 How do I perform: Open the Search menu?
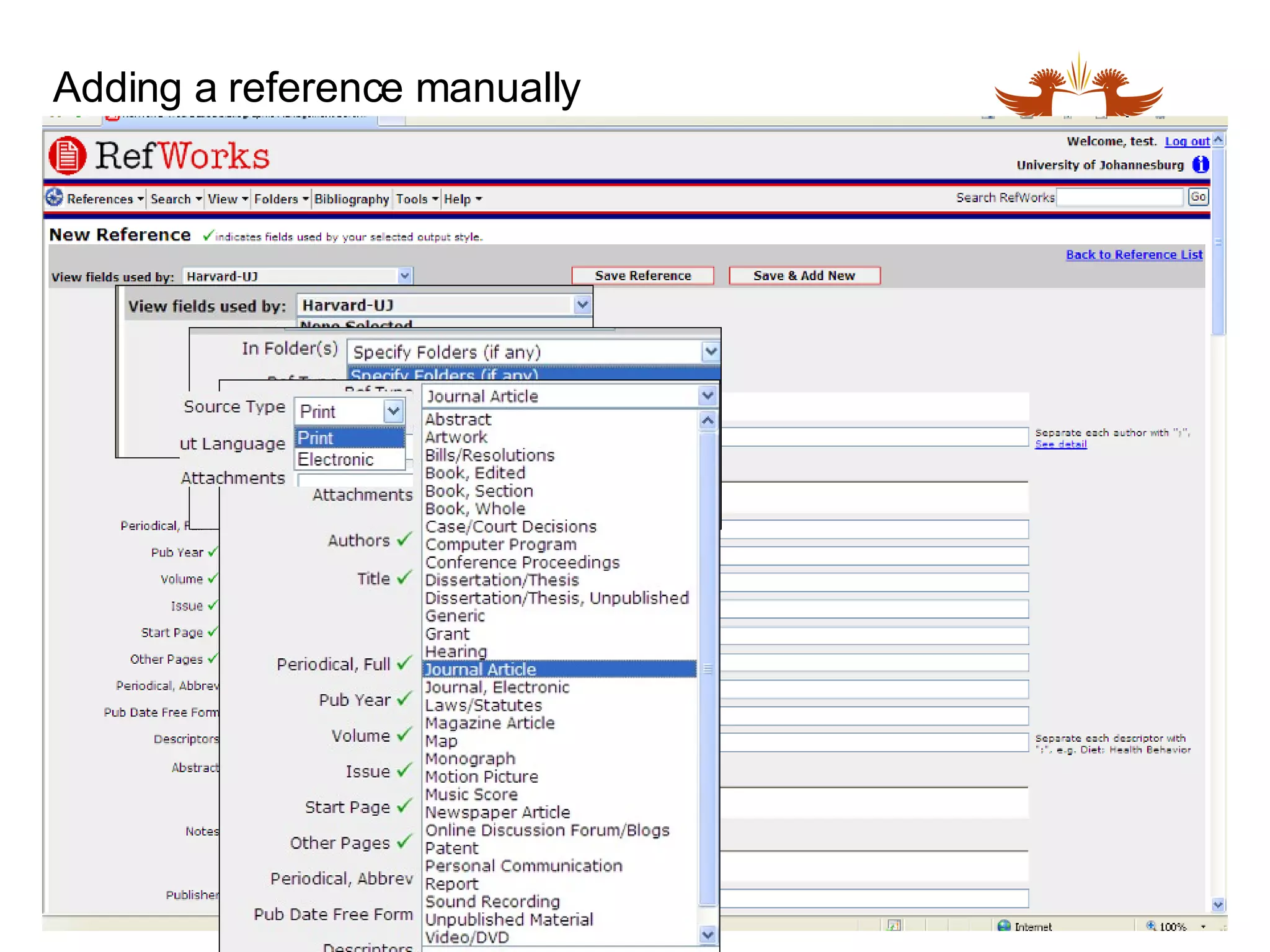point(176,199)
